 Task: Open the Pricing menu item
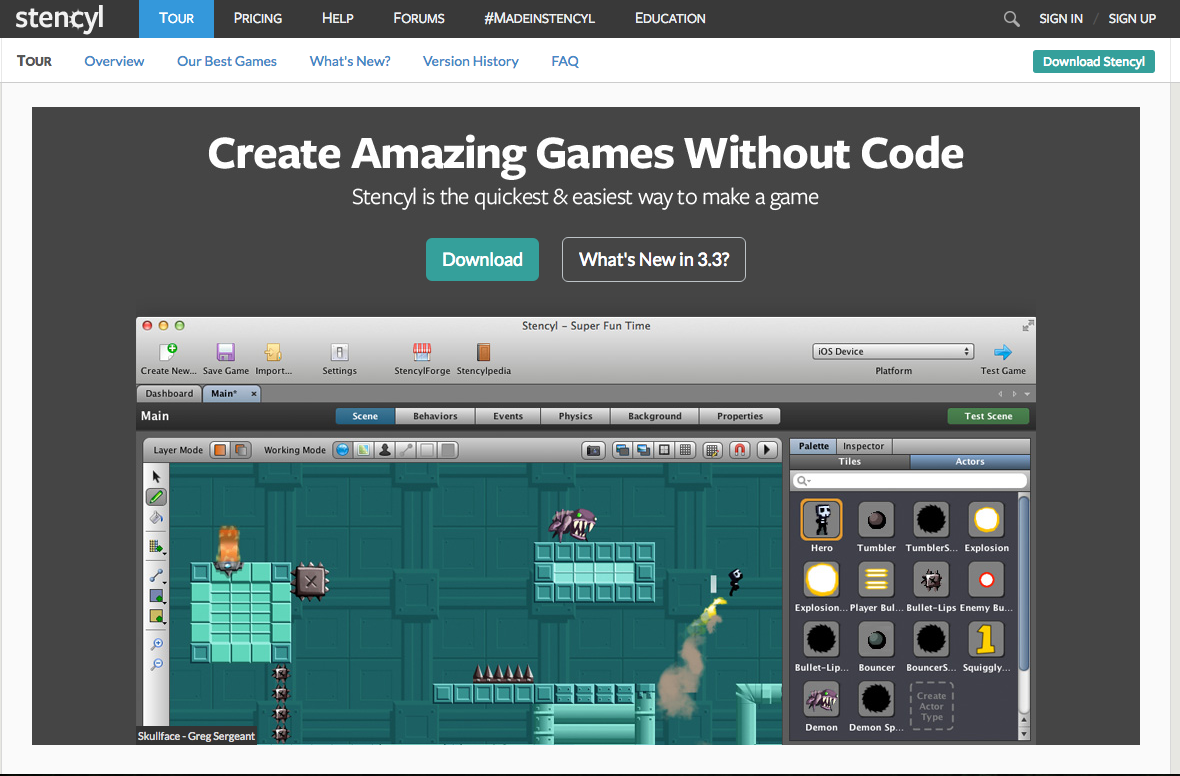coord(257,19)
